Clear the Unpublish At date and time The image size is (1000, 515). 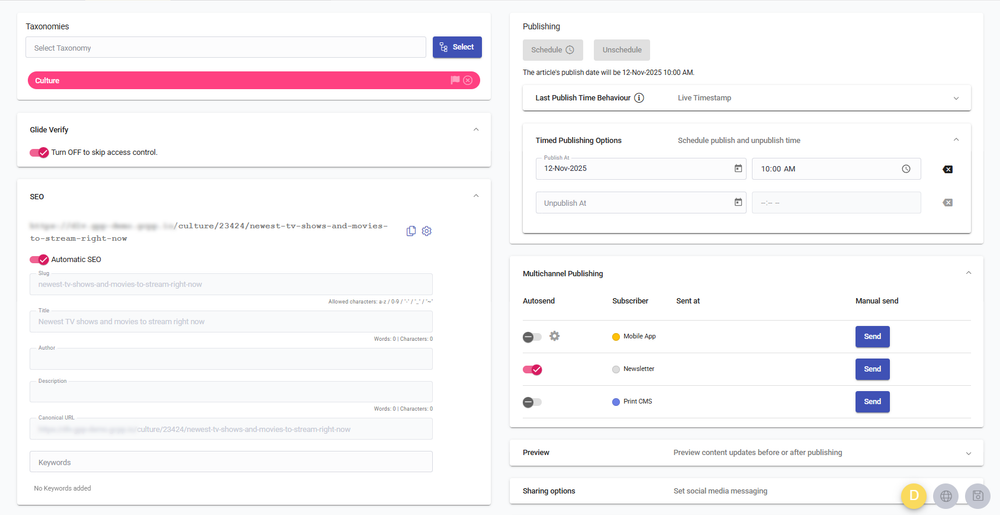[948, 203]
